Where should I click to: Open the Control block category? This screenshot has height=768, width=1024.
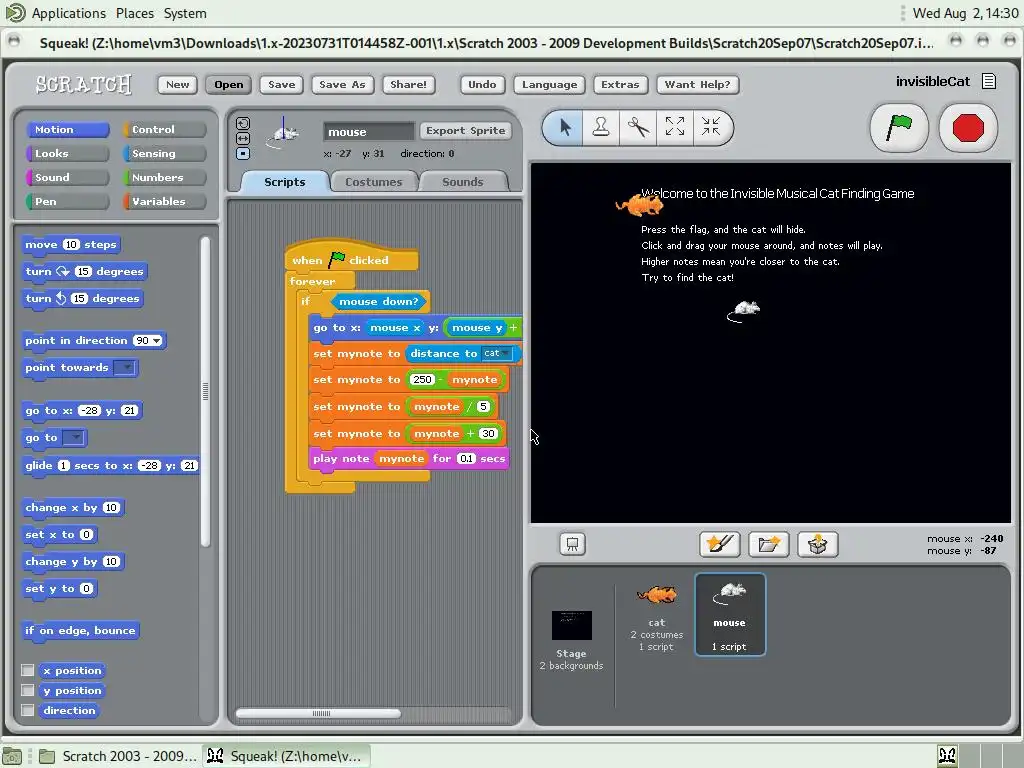click(x=165, y=129)
